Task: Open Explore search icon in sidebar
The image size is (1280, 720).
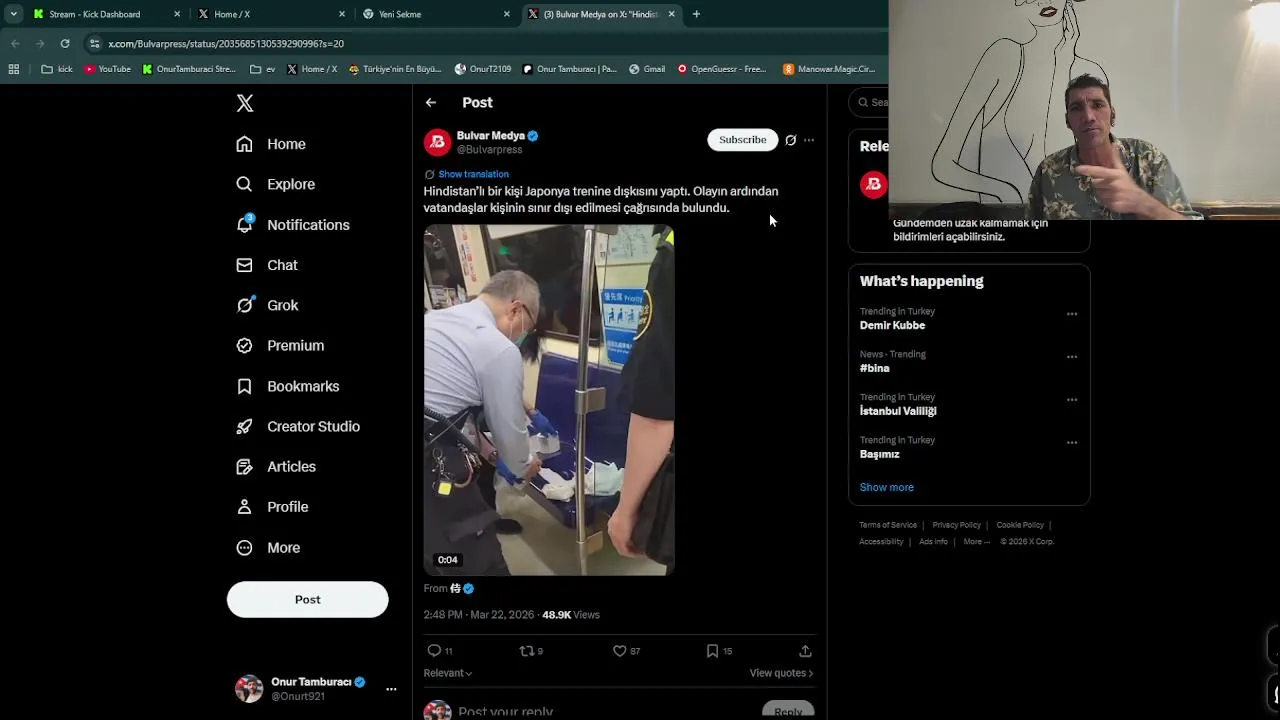Action: [244, 184]
